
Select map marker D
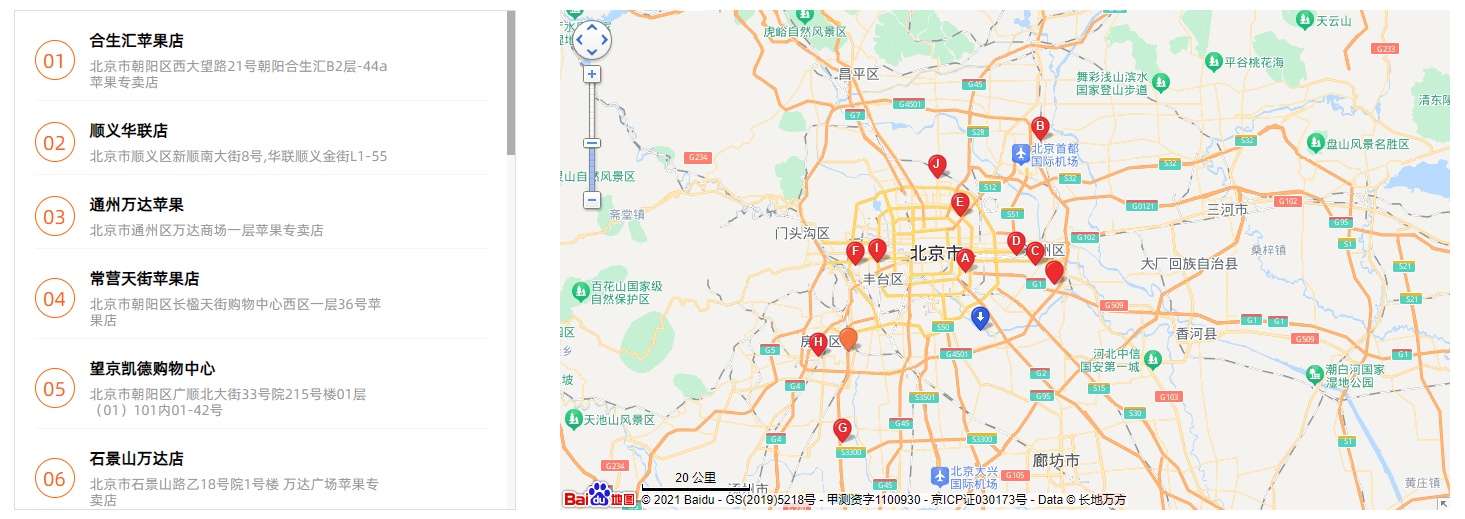1016,242
